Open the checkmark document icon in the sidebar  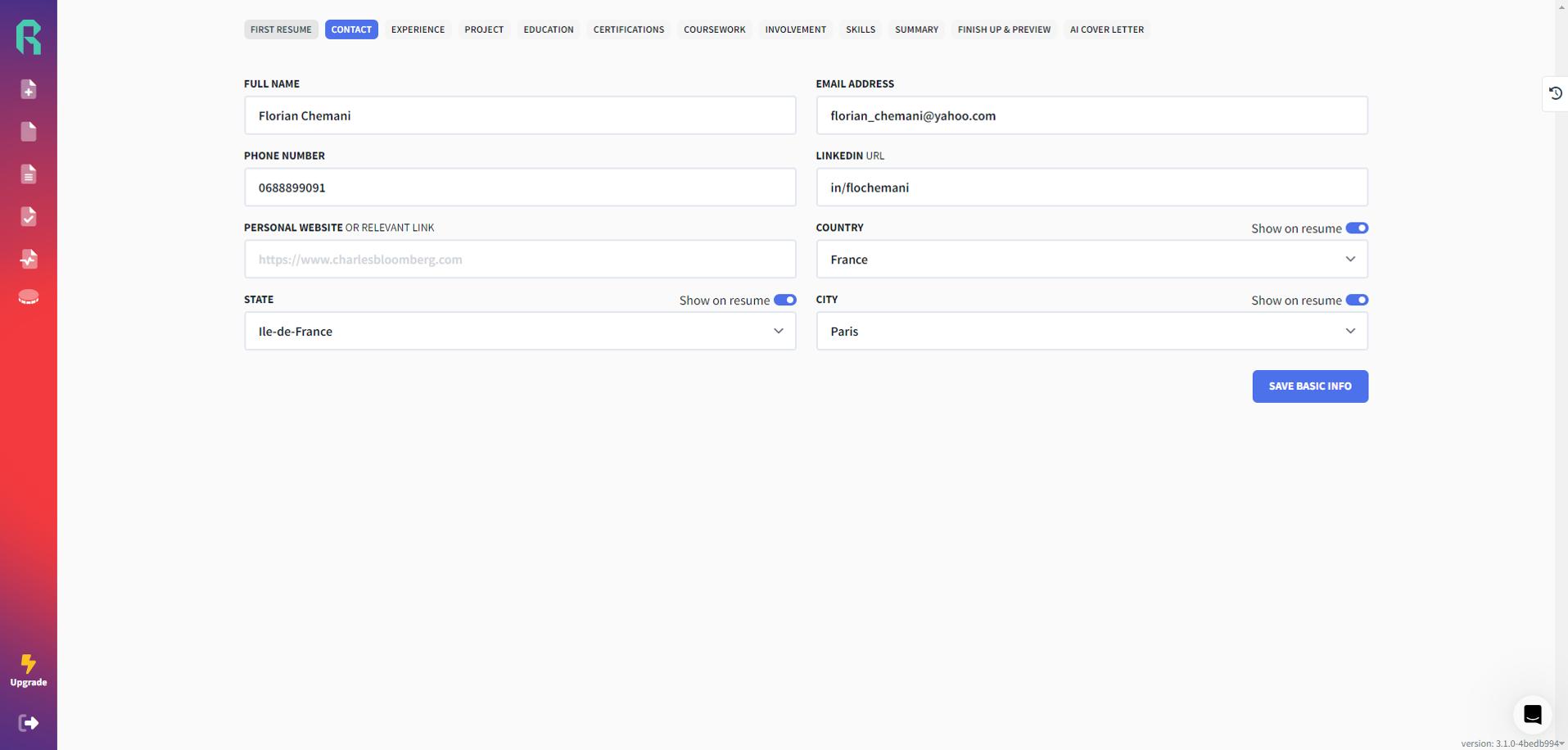[29, 217]
